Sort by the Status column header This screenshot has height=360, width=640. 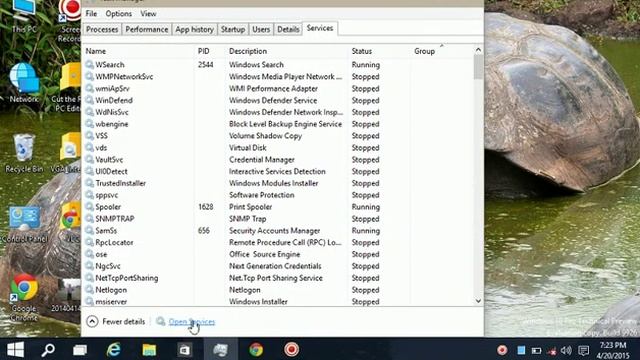pyautogui.click(x=362, y=51)
